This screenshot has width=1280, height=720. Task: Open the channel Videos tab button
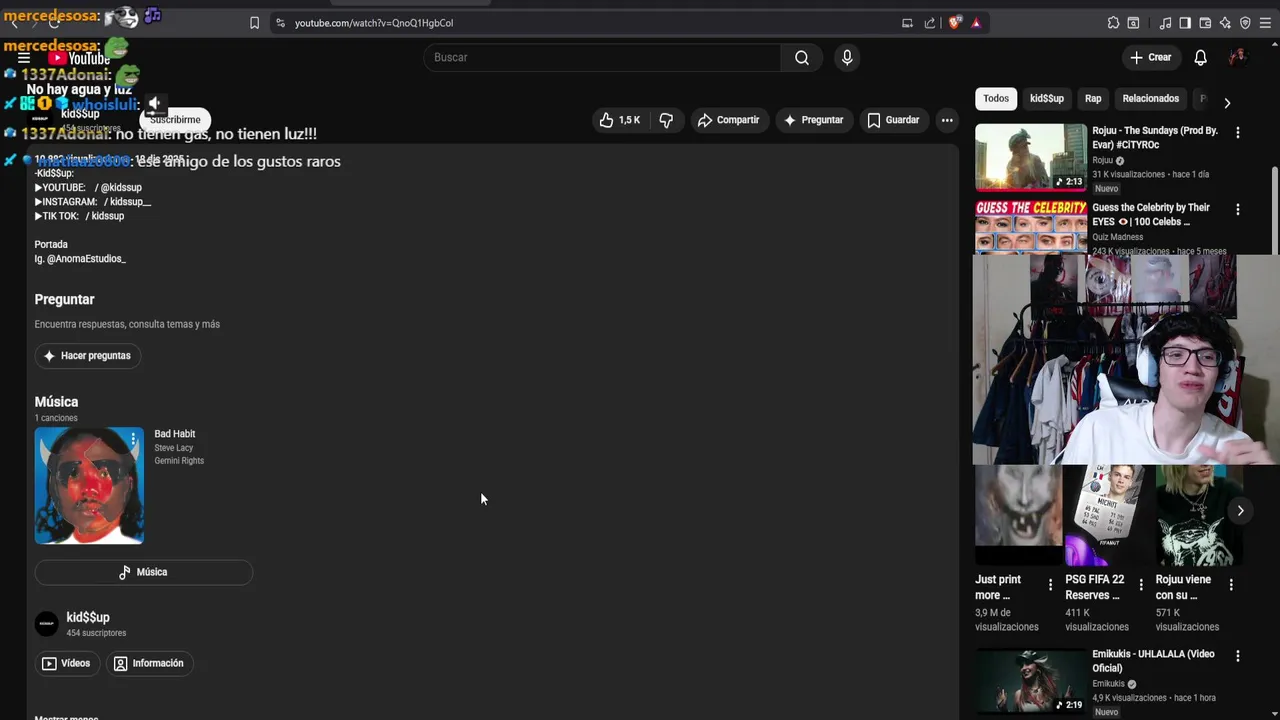point(67,663)
